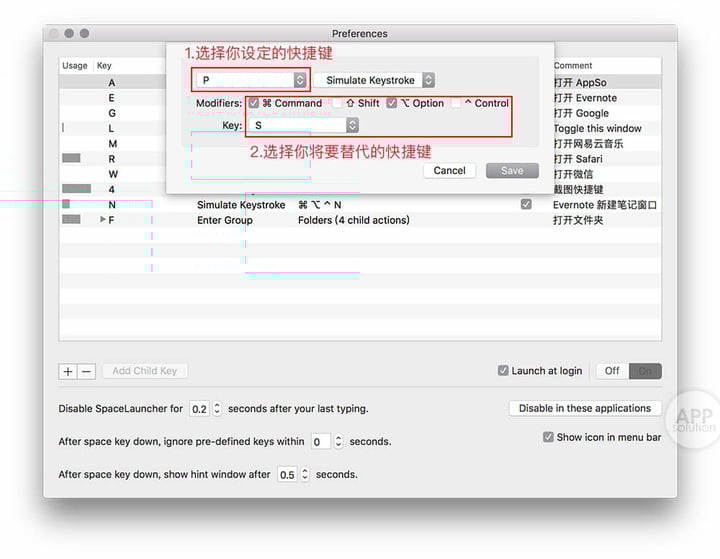720x559 pixels.
Task: Toggle the Option modifier checkbox
Action: (x=392, y=103)
